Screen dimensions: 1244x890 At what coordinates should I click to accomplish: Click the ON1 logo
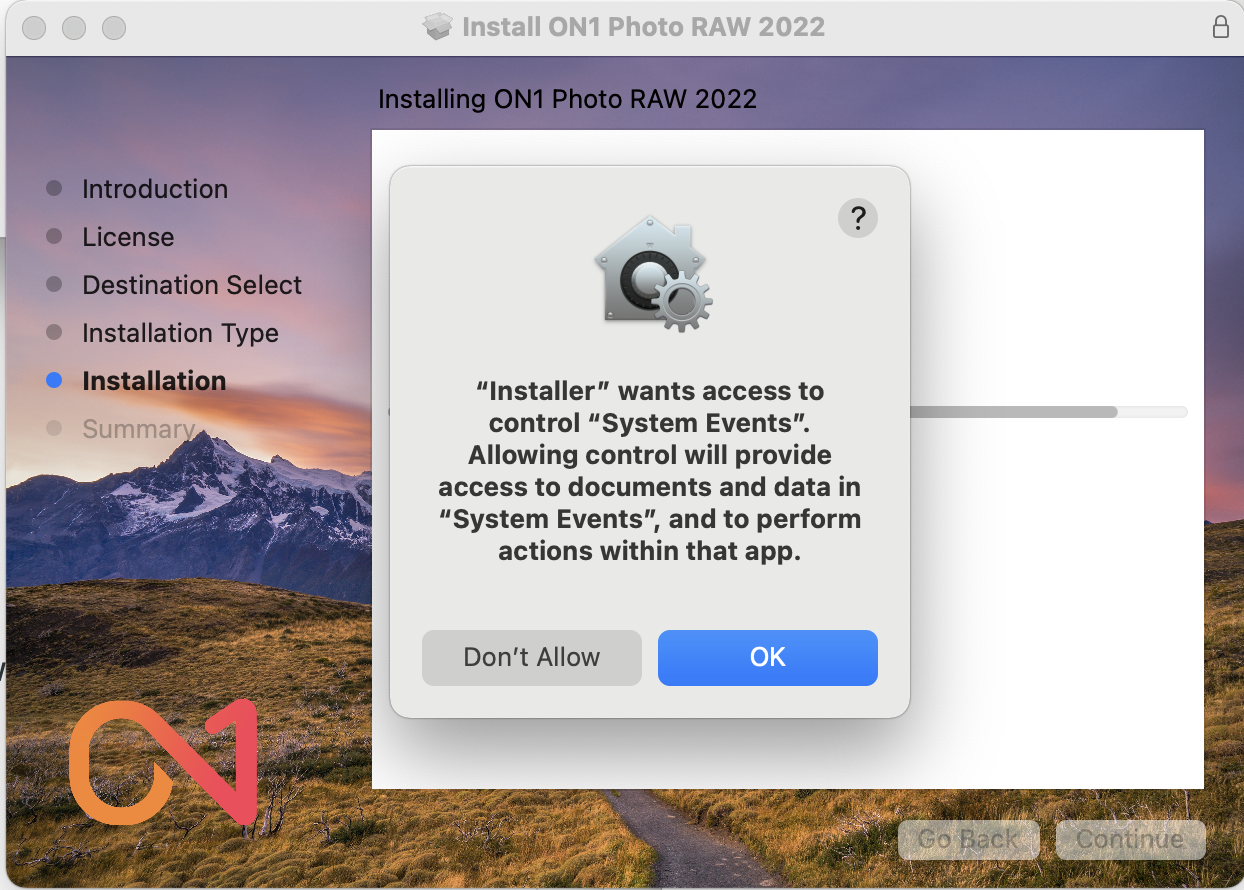164,762
